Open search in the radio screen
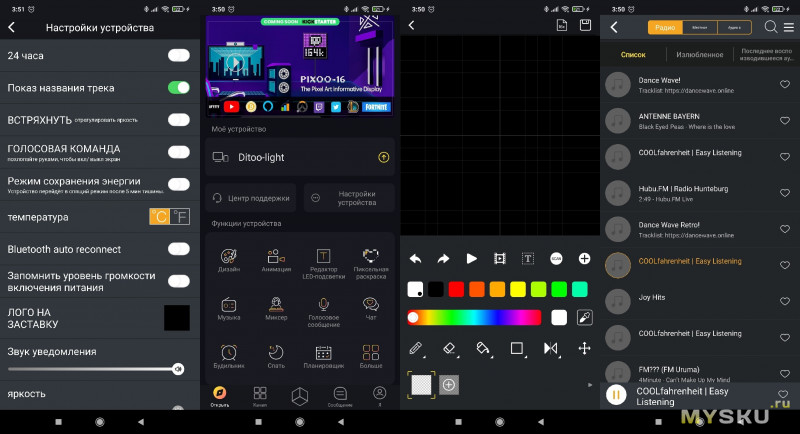 [x=770, y=27]
